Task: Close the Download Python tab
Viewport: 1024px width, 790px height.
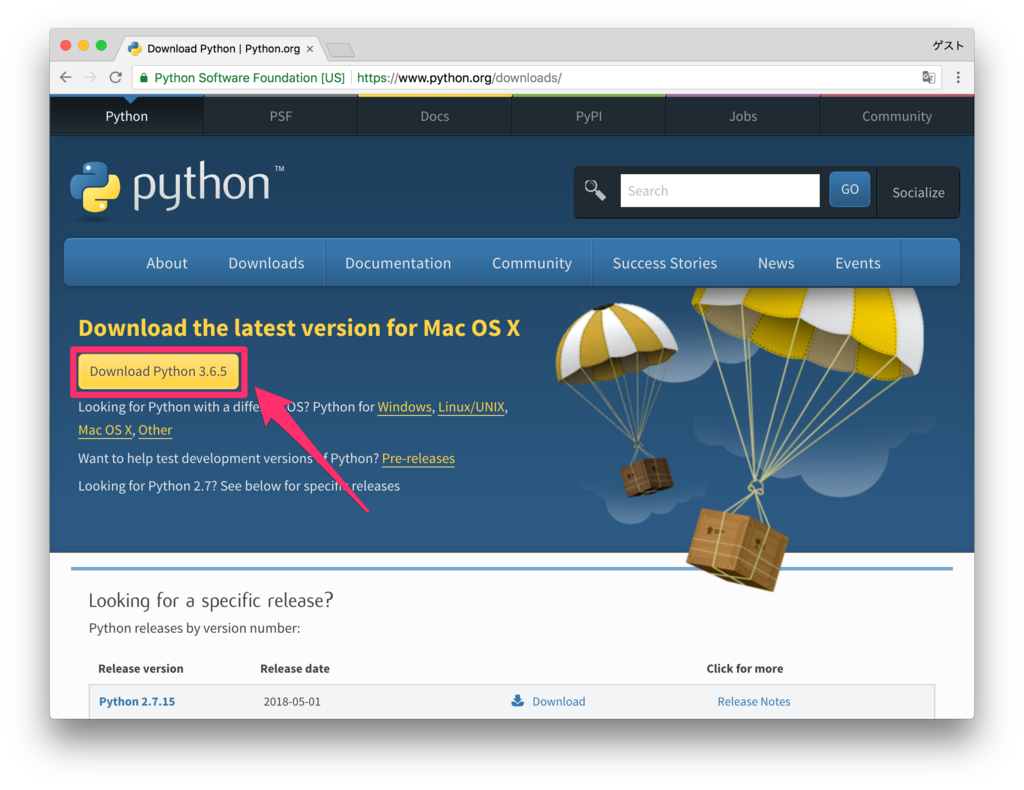Action: (x=310, y=49)
